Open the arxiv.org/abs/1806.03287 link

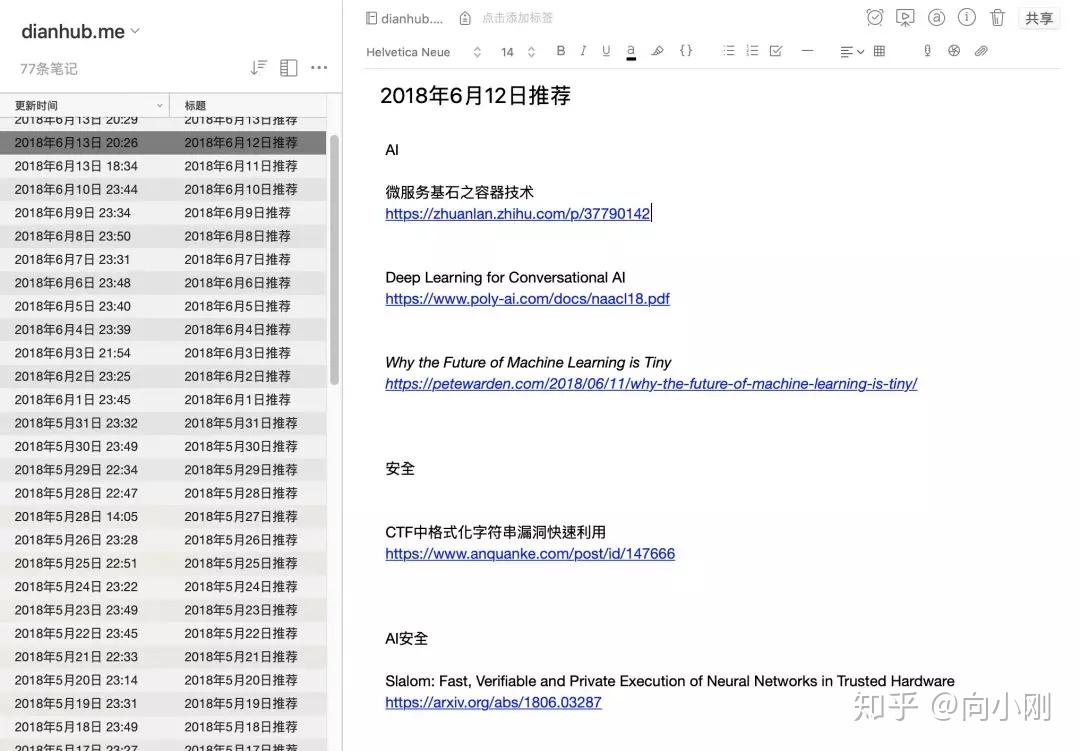[493, 703]
